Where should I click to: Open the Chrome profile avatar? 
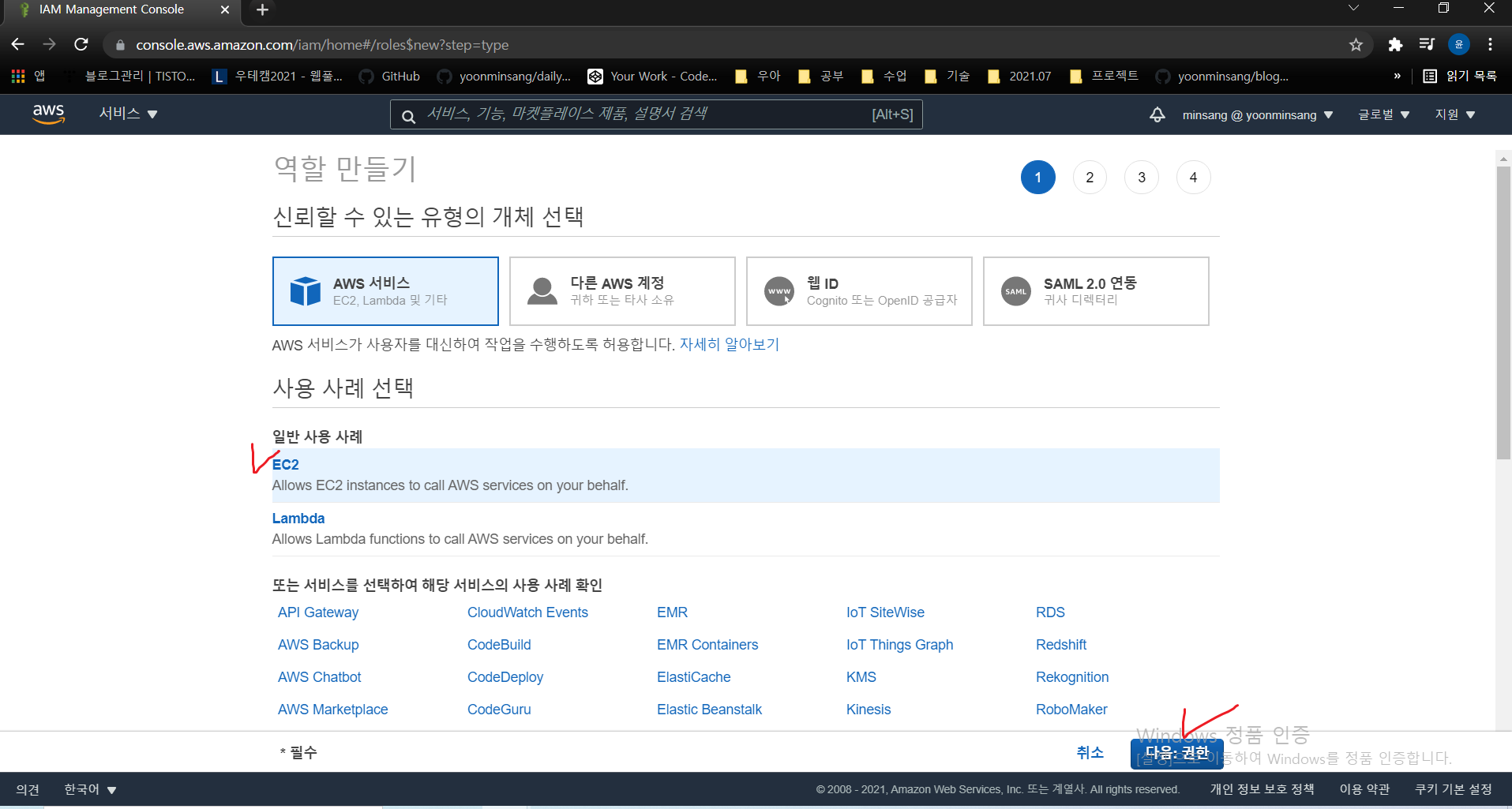point(1458,45)
